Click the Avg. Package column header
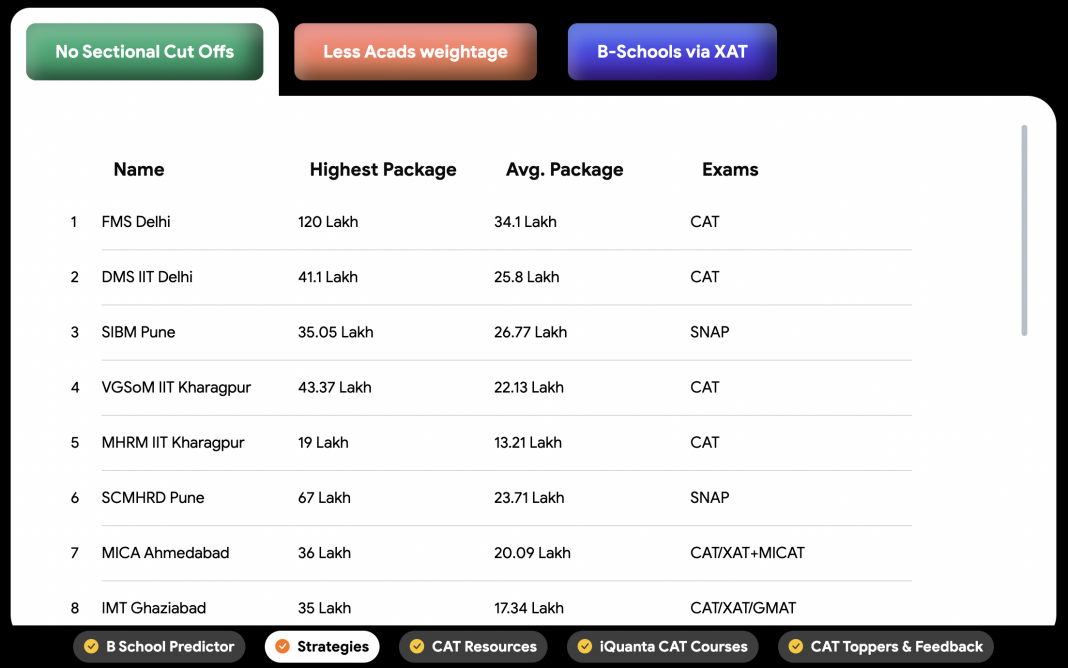 click(564, 169)
